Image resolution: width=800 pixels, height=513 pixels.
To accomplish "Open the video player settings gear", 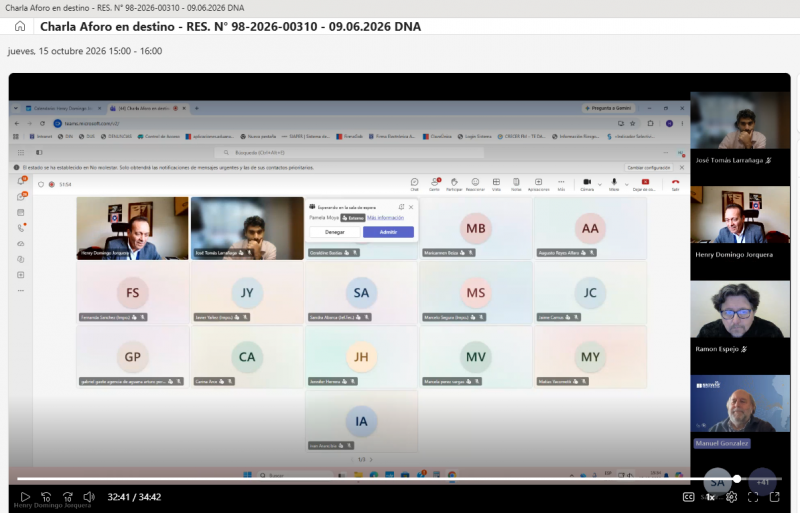I will [731, 497].
